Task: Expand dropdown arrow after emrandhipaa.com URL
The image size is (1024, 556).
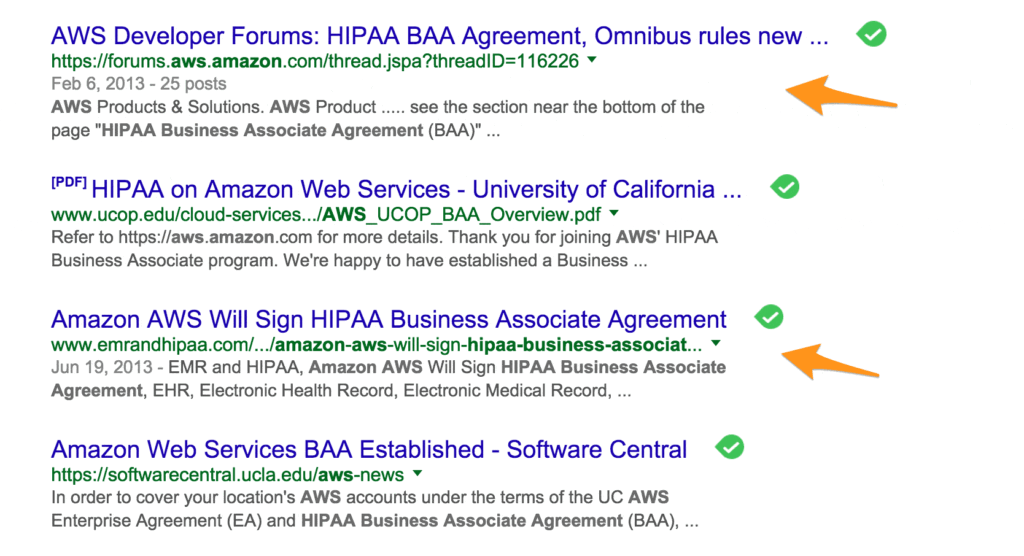Action: (x=716, y=345)
